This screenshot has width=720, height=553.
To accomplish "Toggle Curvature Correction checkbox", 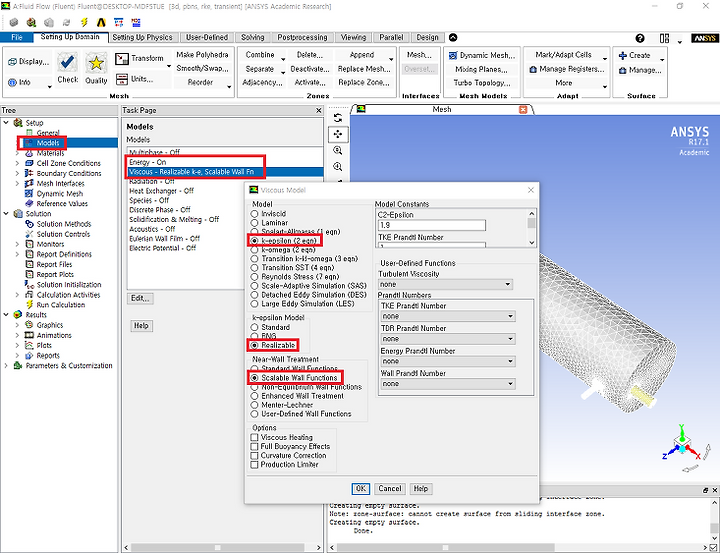I will (x=254, y=456).
